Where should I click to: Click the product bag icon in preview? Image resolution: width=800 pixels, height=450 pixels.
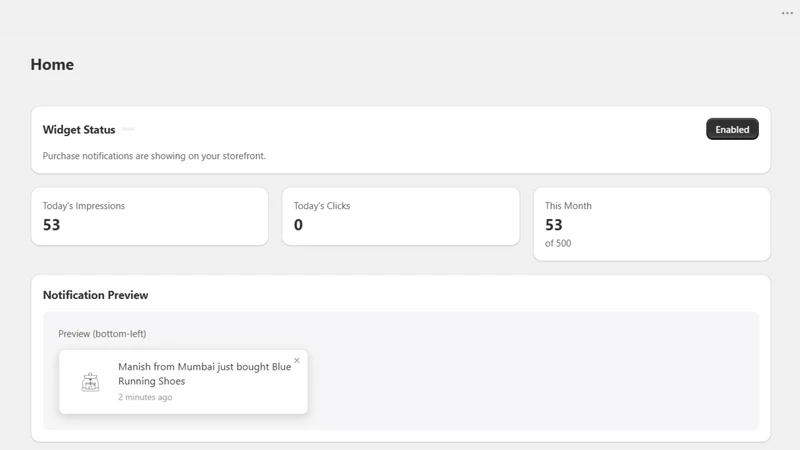pyautogui.click(x=90, y=382)
